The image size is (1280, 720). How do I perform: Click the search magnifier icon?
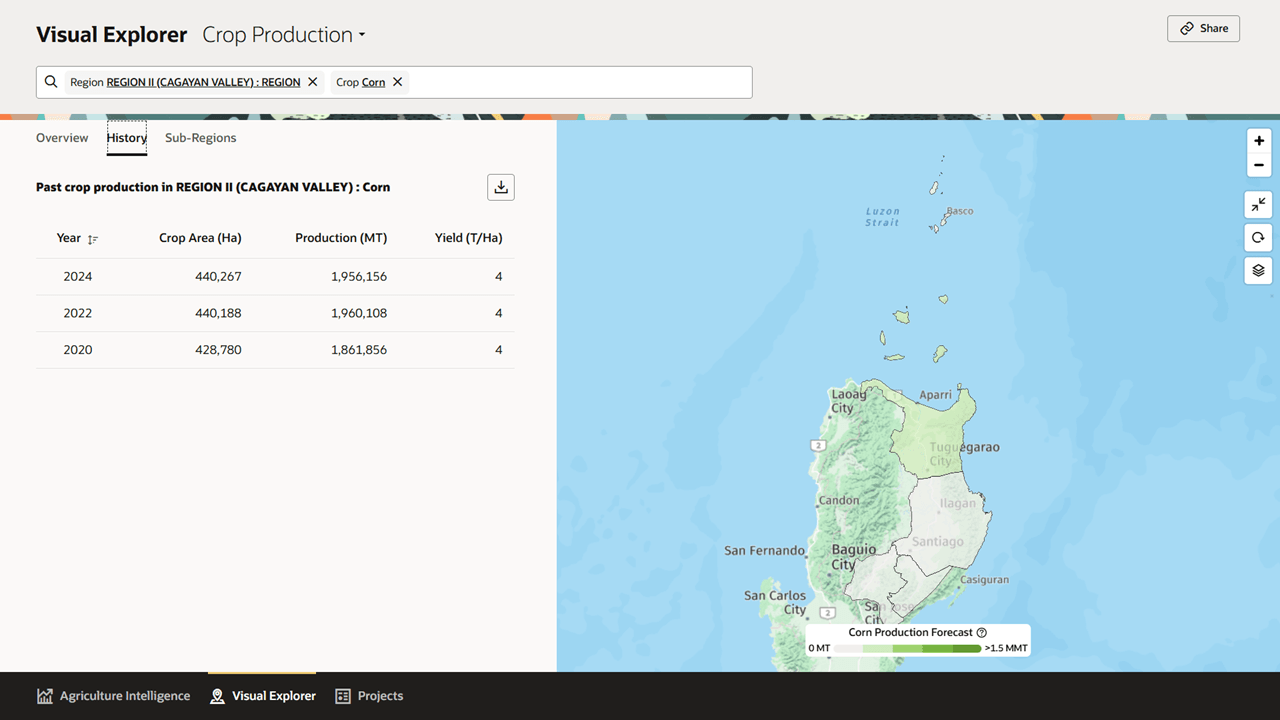(x=51, y=81)
